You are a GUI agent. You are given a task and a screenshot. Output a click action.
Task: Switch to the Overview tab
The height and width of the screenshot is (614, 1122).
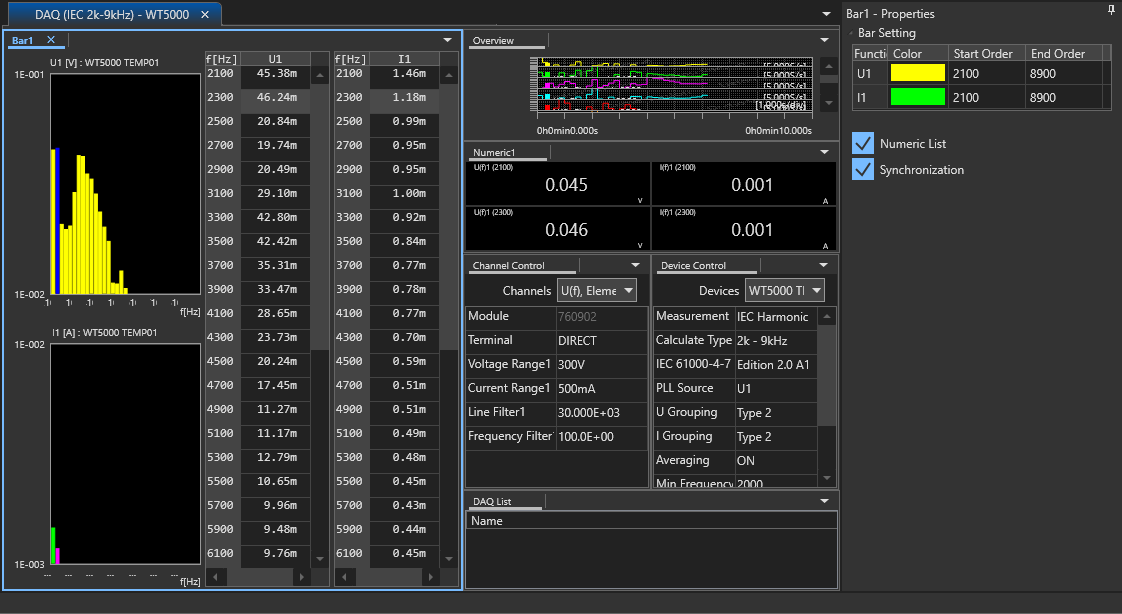493,41
